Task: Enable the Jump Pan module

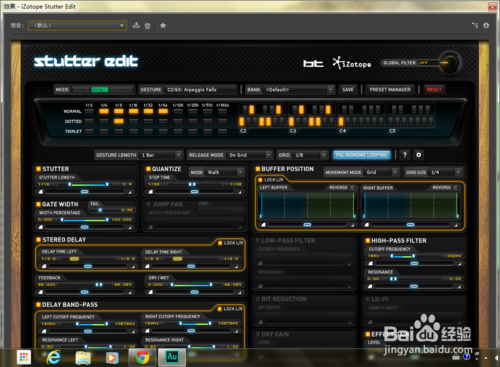Action: pos(148,204)
